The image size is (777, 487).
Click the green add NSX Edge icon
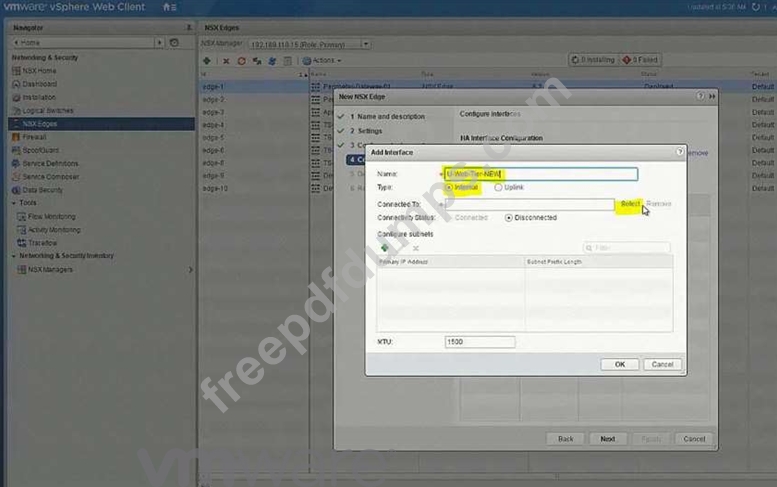pos(207,61)
